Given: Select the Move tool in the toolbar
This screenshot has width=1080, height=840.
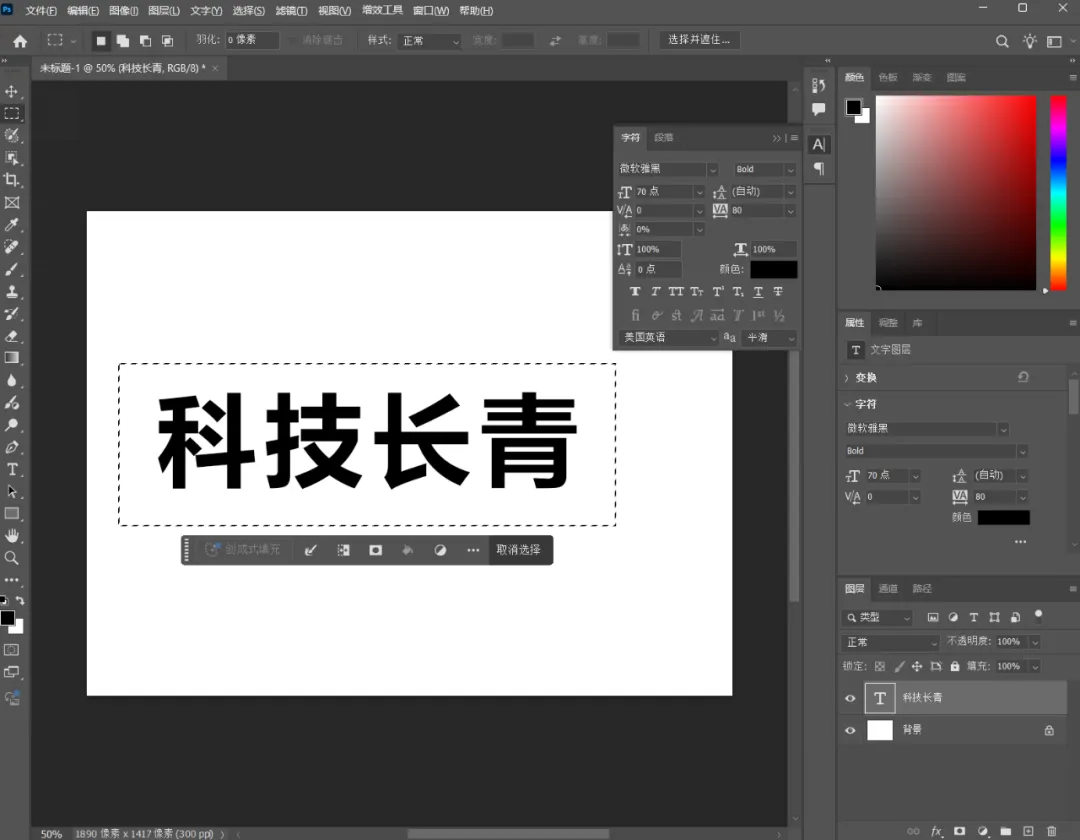Looking at the screenshot, I should tap(13, 90).
